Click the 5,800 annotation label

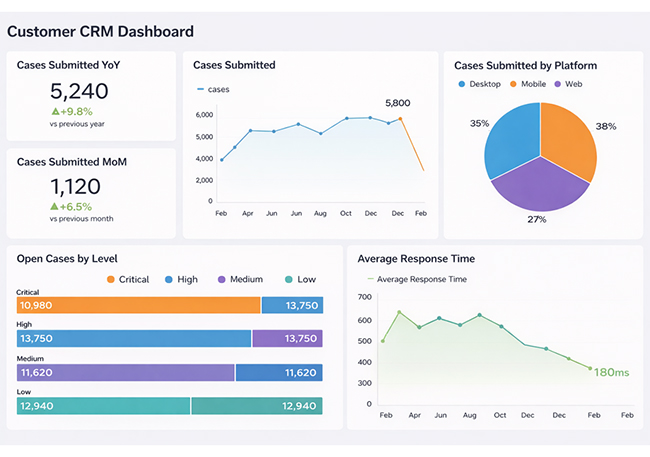pyautogui.click(x=398, y=103)
